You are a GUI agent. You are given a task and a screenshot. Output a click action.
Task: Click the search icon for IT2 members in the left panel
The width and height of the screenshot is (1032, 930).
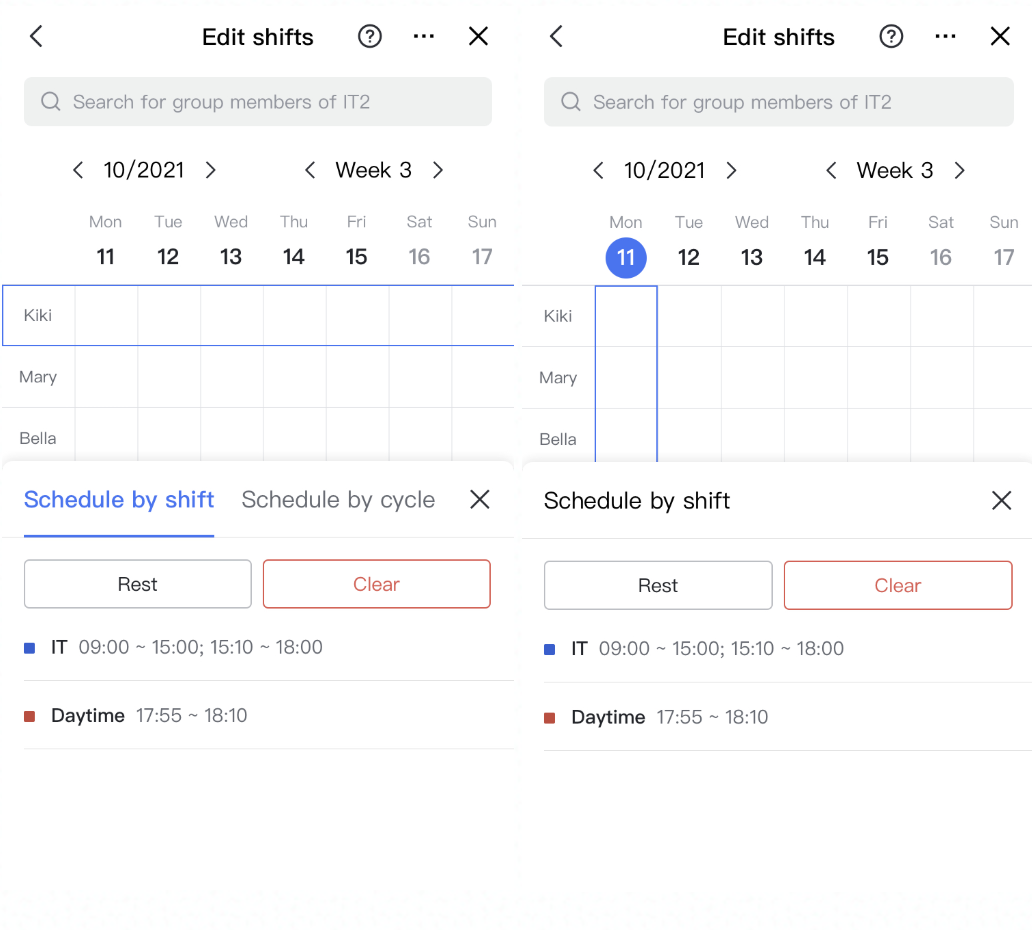click(51, 102)
